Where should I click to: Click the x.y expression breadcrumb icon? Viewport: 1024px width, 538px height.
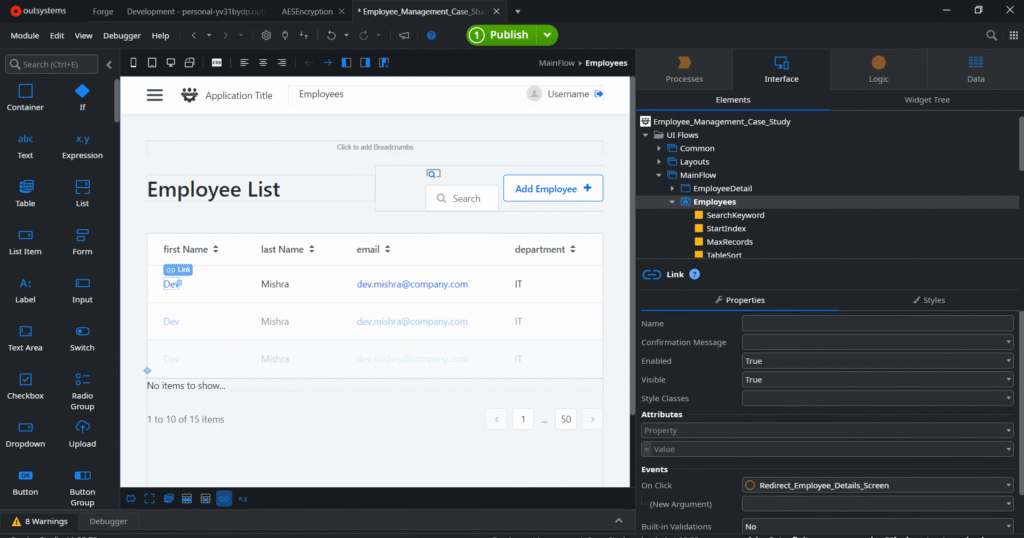pyautogui.click(x=243, y=499)
